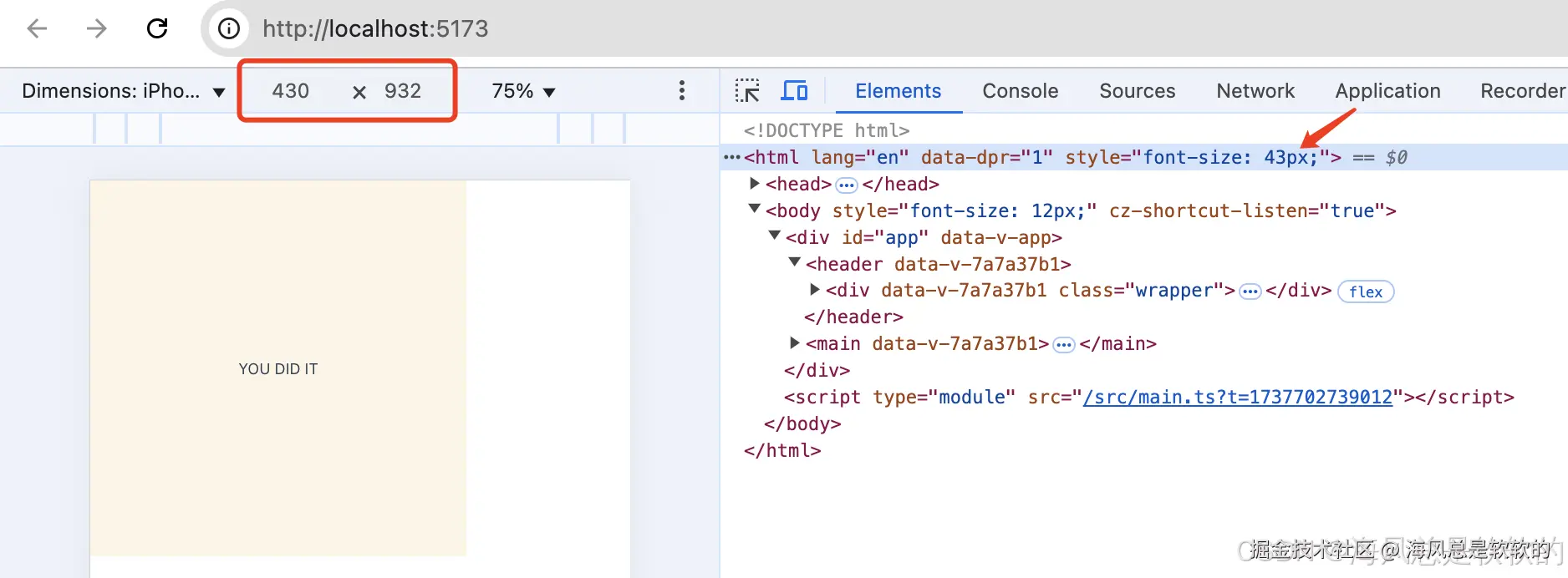Collapse the div id="app" triangle
Image resolution: width=1568 pixels, height=578 pixels.
(775, 236)
